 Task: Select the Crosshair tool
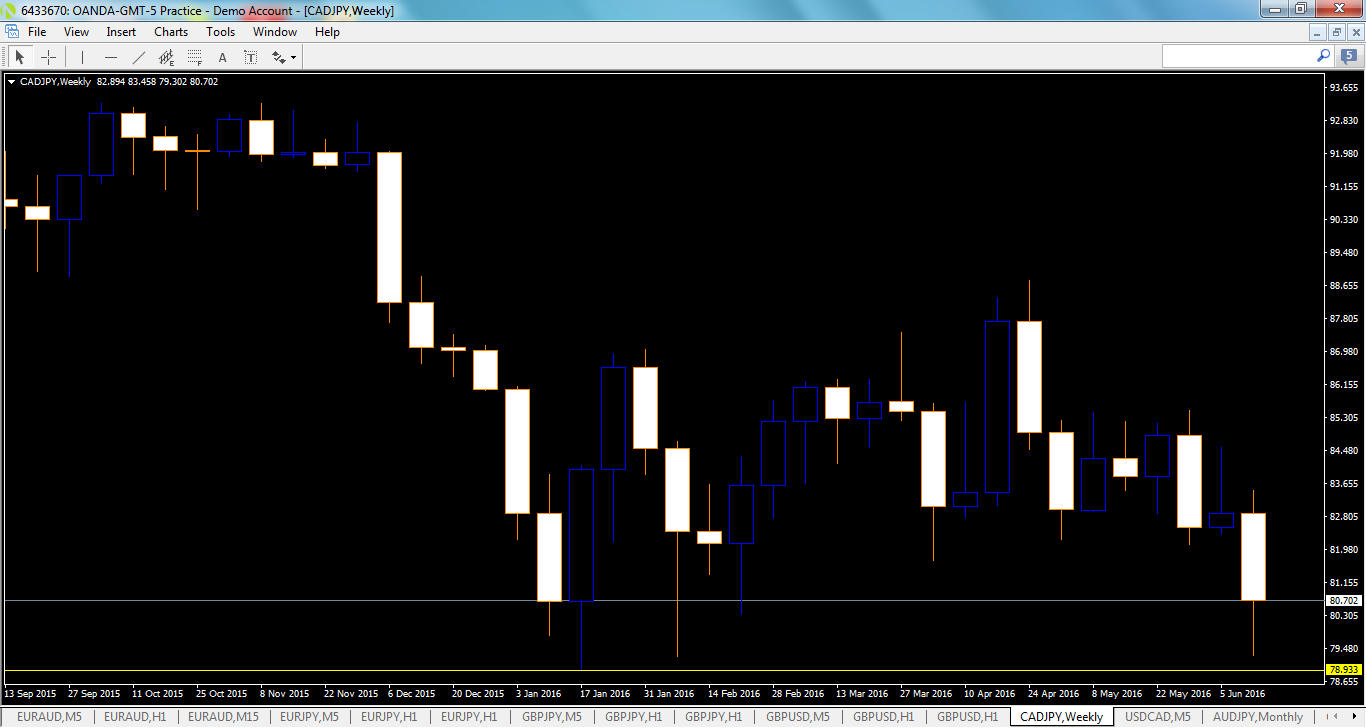[x=48, y=57]
